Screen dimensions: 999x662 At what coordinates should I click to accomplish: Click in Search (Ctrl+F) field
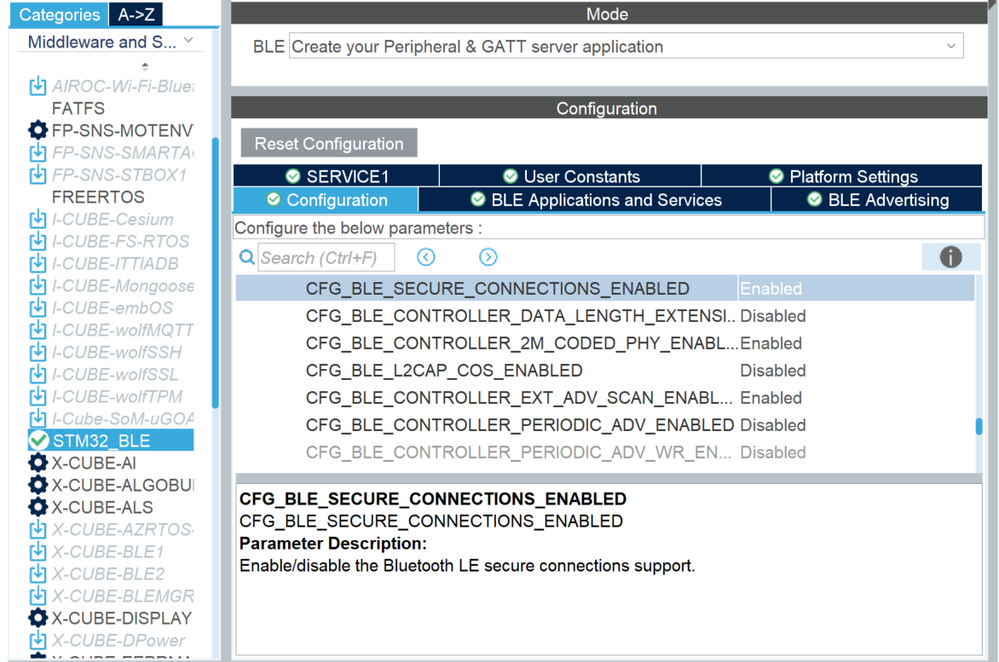(x=326, y=257)
